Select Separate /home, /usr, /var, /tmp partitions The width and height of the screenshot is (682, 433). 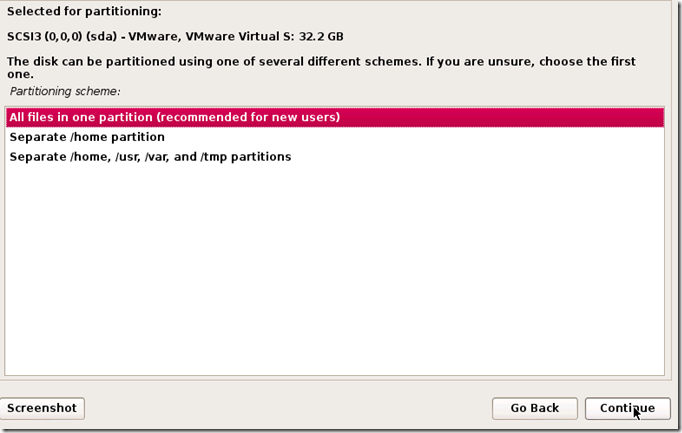pyautogui.click(x=150, y=157)
